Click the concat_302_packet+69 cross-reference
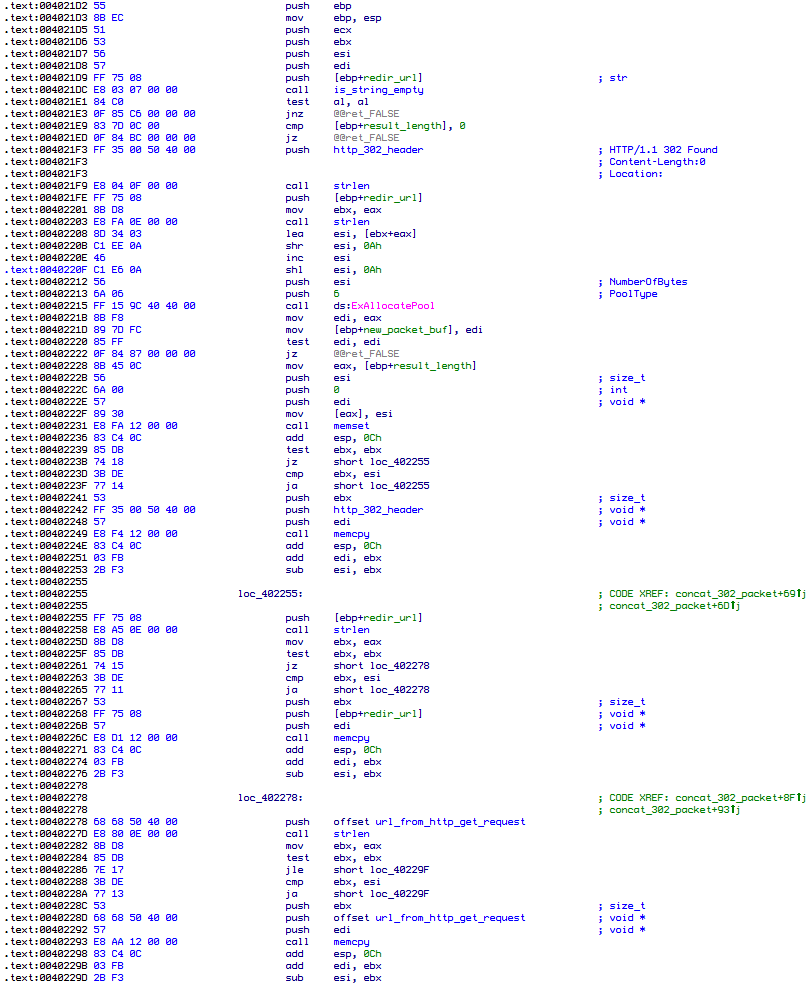The height and width of the screenshot is (987, 812). click(x=740, y=594)
